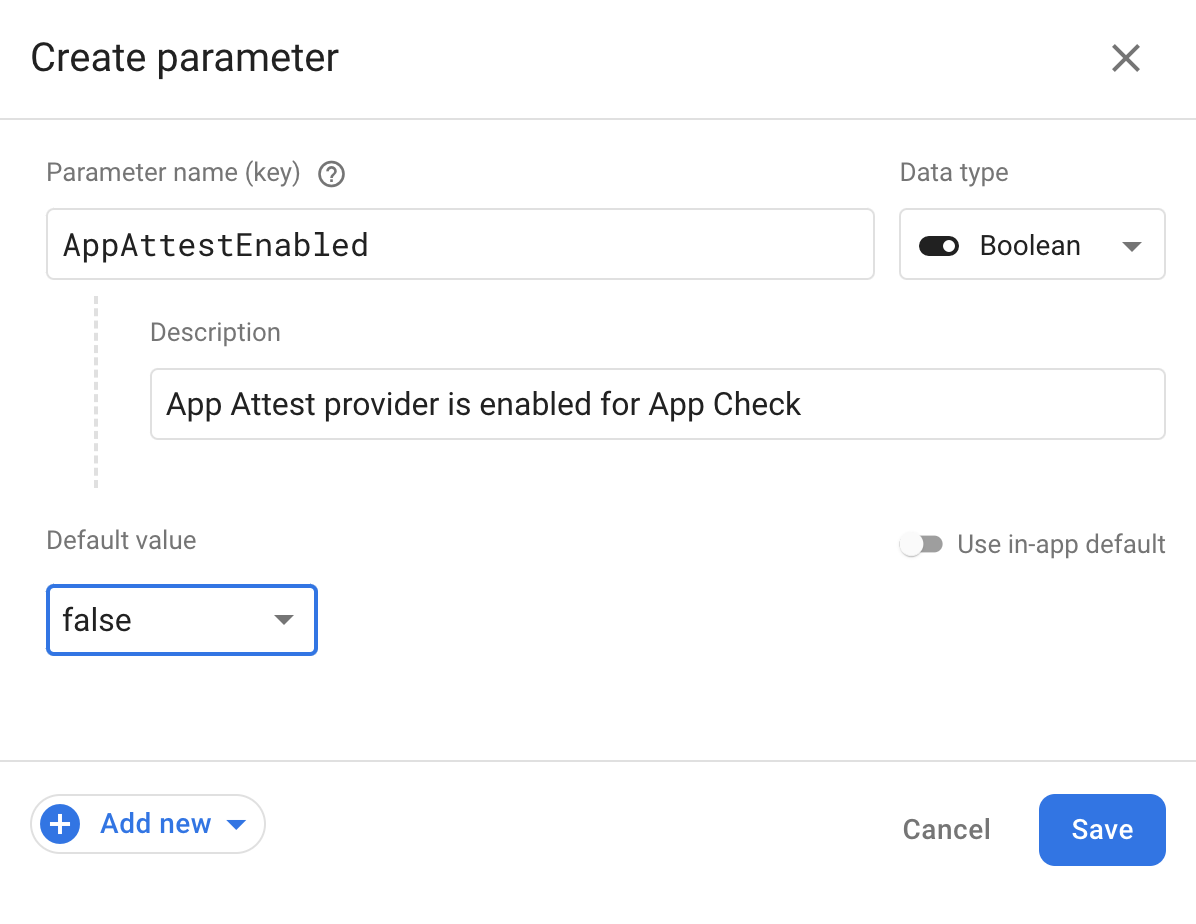
Task: Cancel parameter creation
Action: [x=945, y=829]
